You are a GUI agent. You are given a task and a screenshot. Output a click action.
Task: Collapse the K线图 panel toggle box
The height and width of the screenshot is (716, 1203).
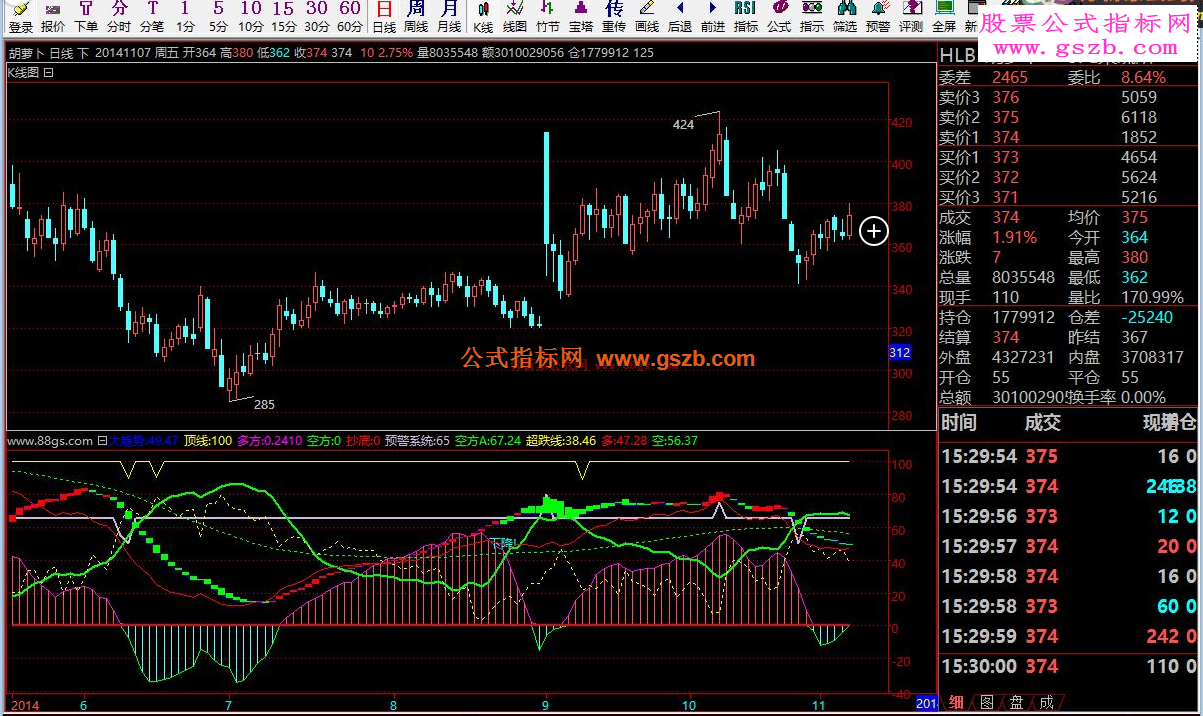click(x=48, y=72)
